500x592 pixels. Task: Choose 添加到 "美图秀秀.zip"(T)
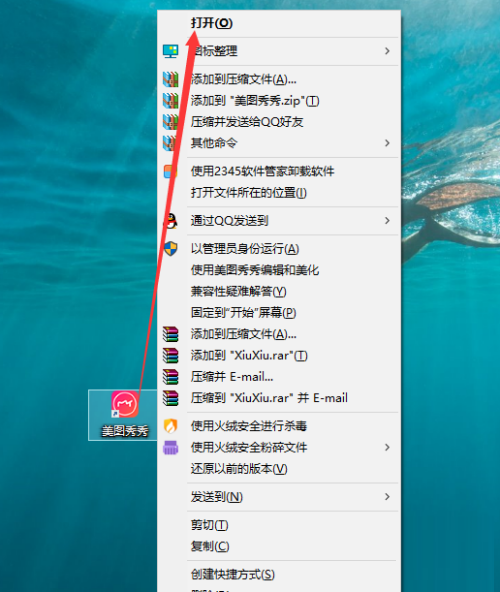255,101
